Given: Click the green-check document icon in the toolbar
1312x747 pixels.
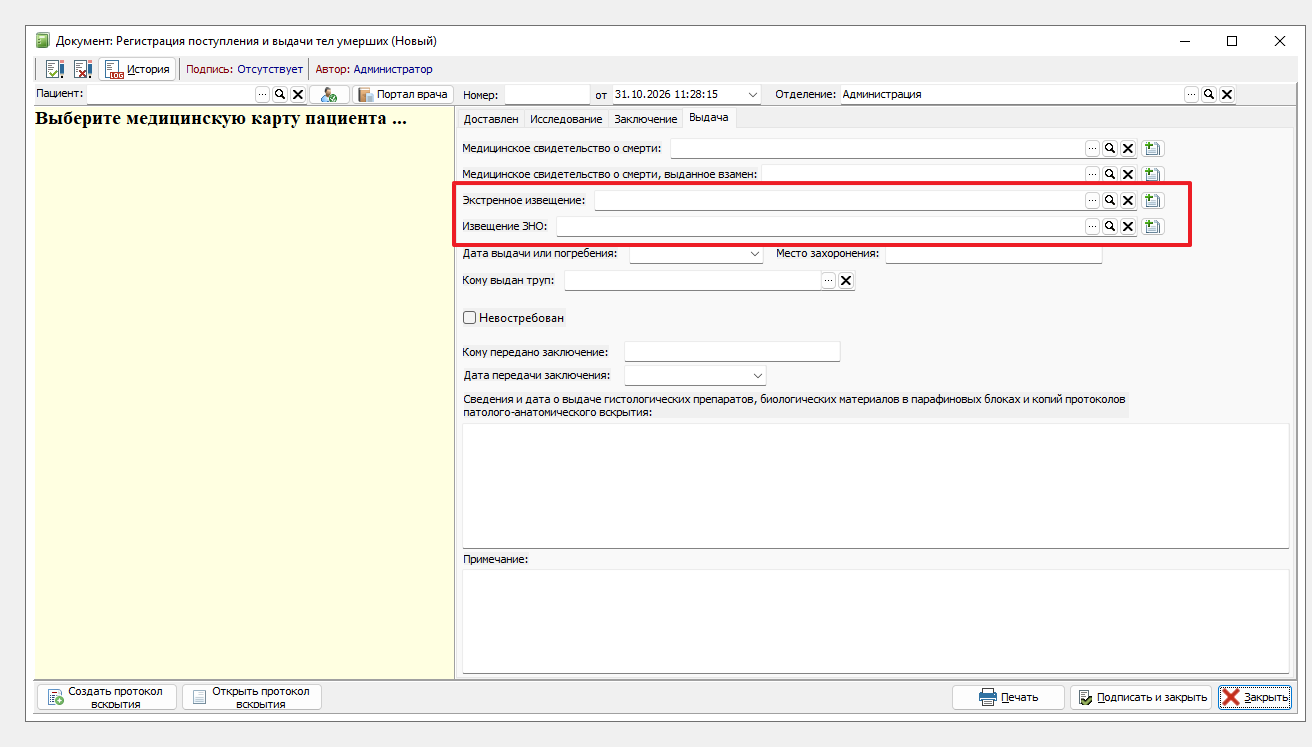Looking at the screenshot, I should pos(53,69).
